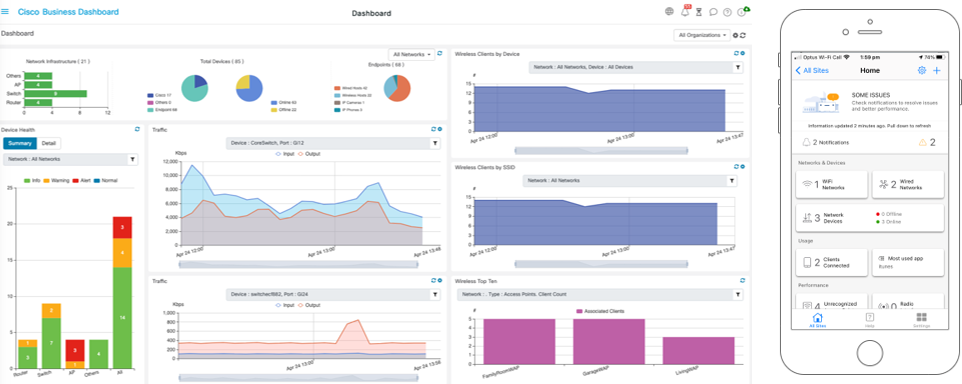Screen dimensions: 962x384
Task: Refresh Wireless Clients by SSID widget
Action: [x=736, y=166]
